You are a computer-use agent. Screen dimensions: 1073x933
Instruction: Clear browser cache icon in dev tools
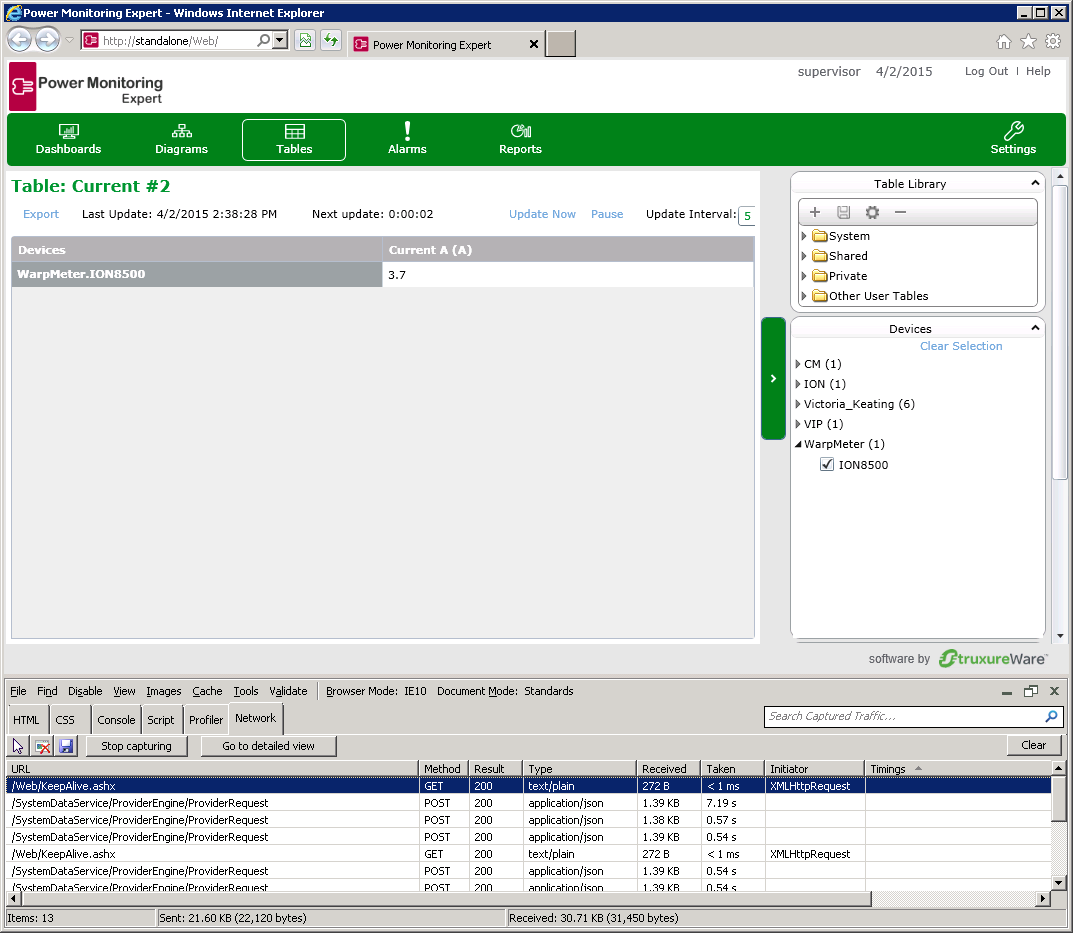coord(42,745)
